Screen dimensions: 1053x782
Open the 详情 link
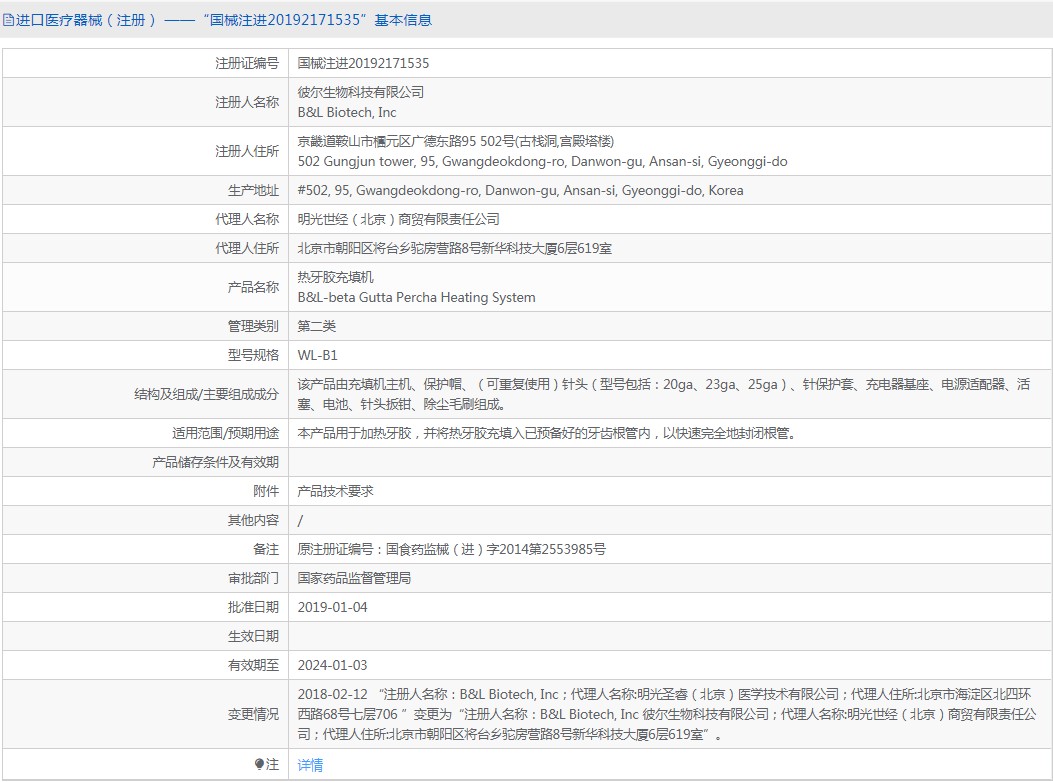tap(310, 765)
